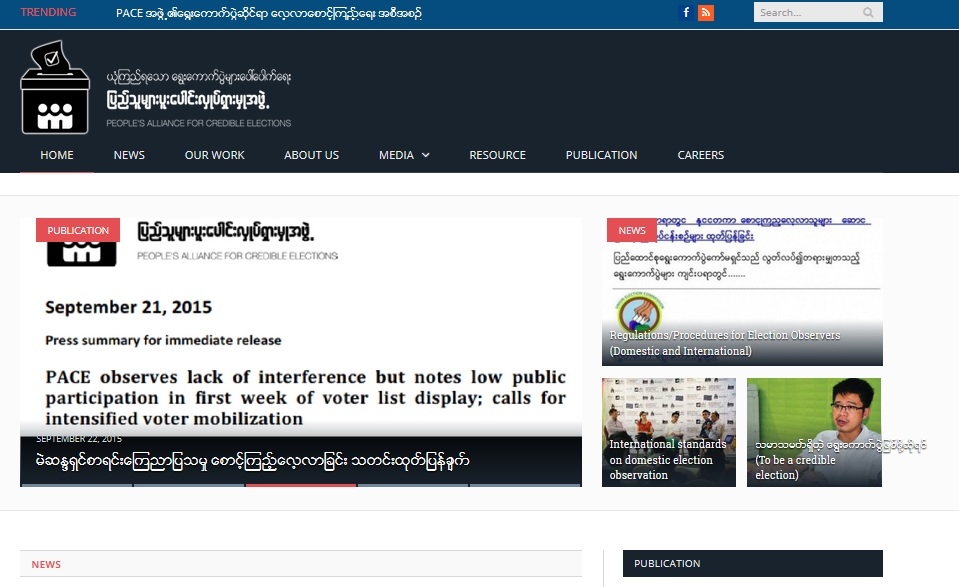Viewport: 959px width, 587px height.
Task: Open the HOME menu item
Action: [57, 155]
